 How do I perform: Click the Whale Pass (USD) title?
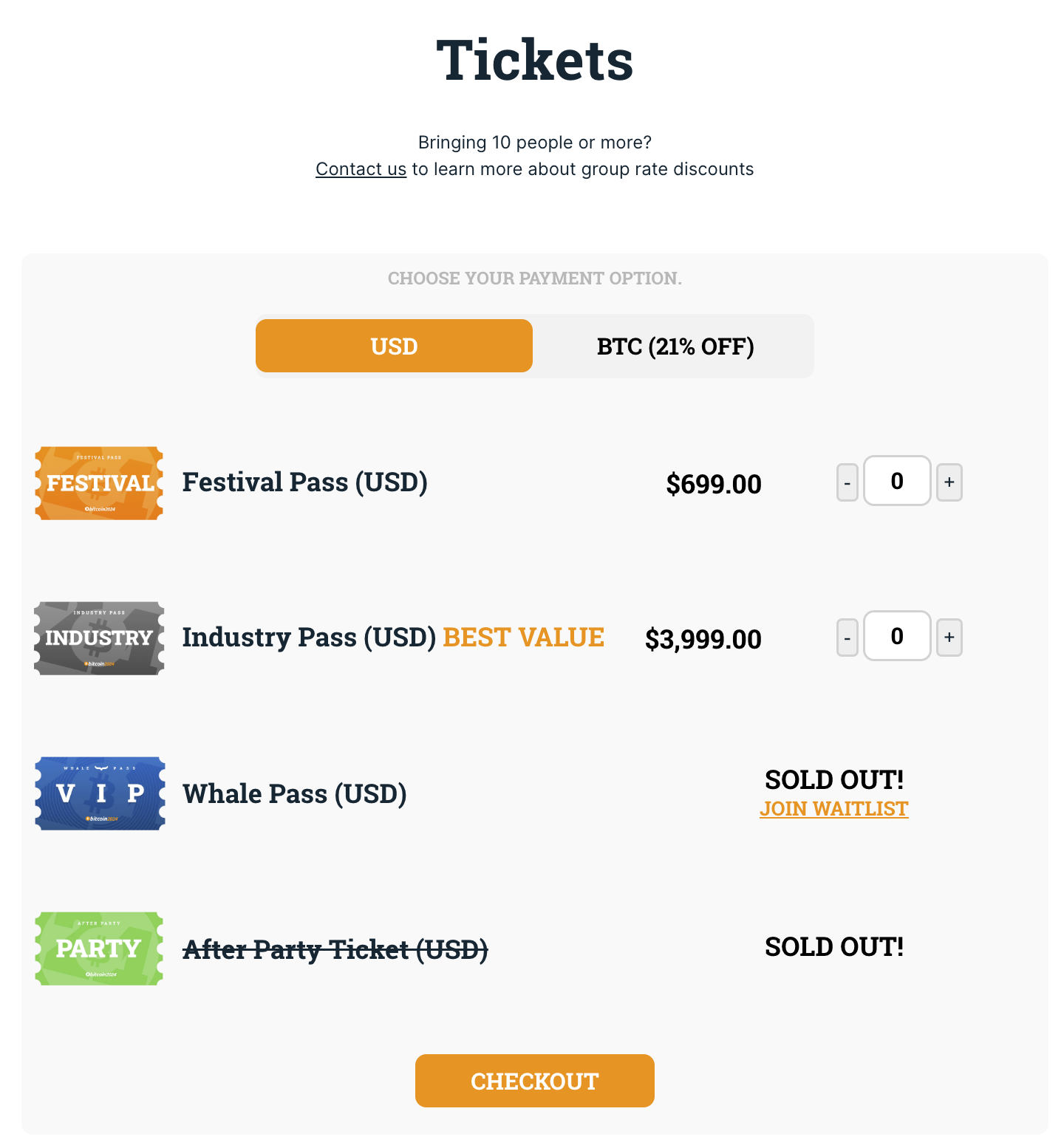(295, 794)
